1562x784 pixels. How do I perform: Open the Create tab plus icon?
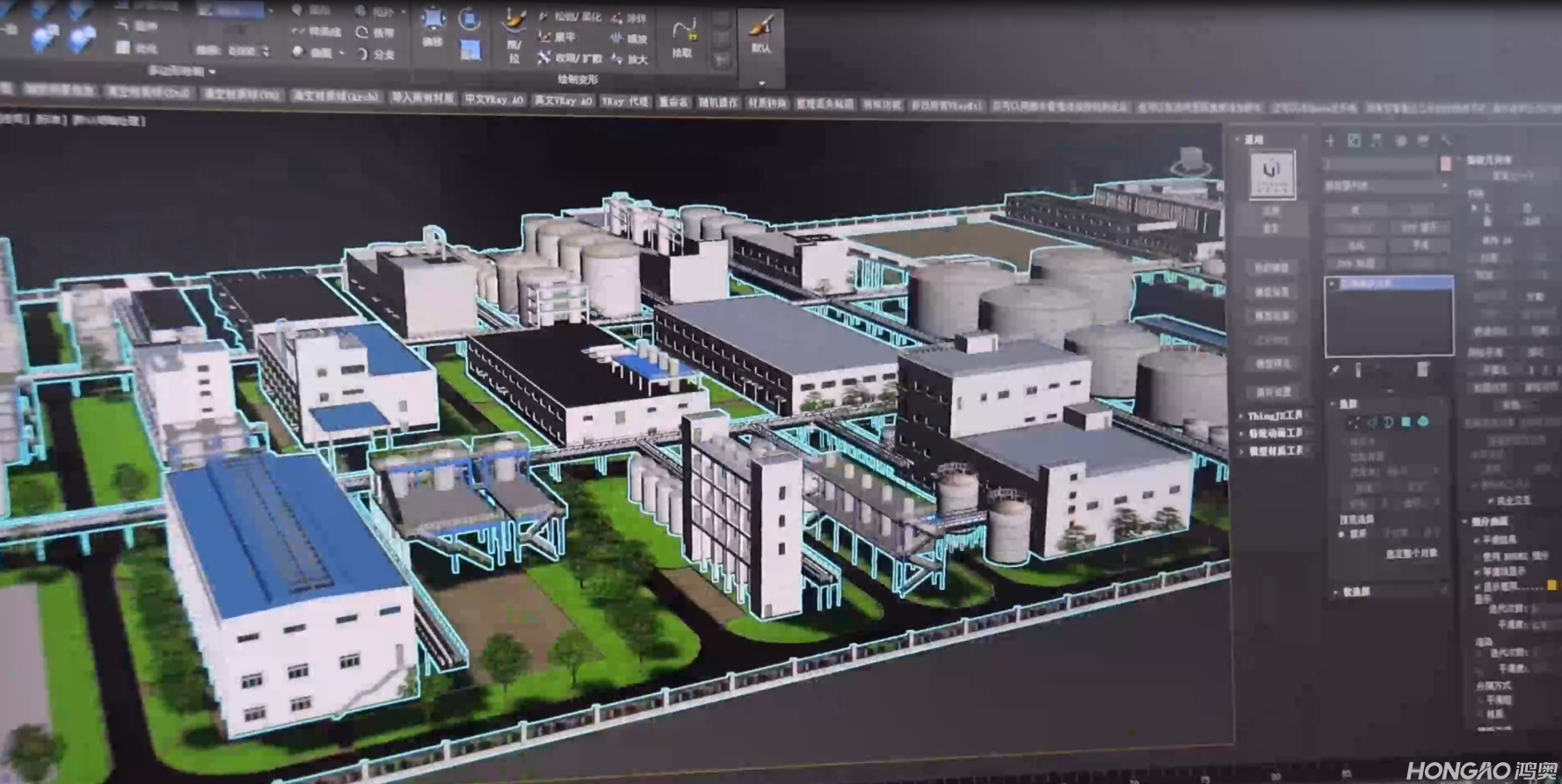1330,141
